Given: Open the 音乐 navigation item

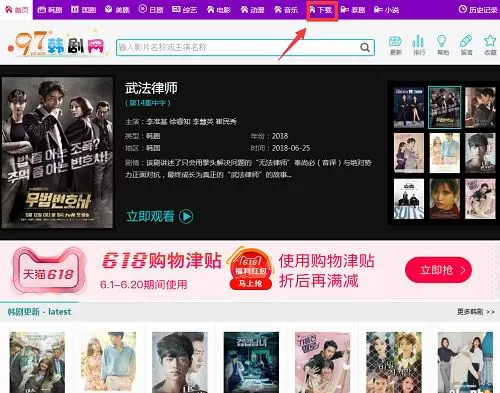Looking at the screenshot, I should point(286,10).
